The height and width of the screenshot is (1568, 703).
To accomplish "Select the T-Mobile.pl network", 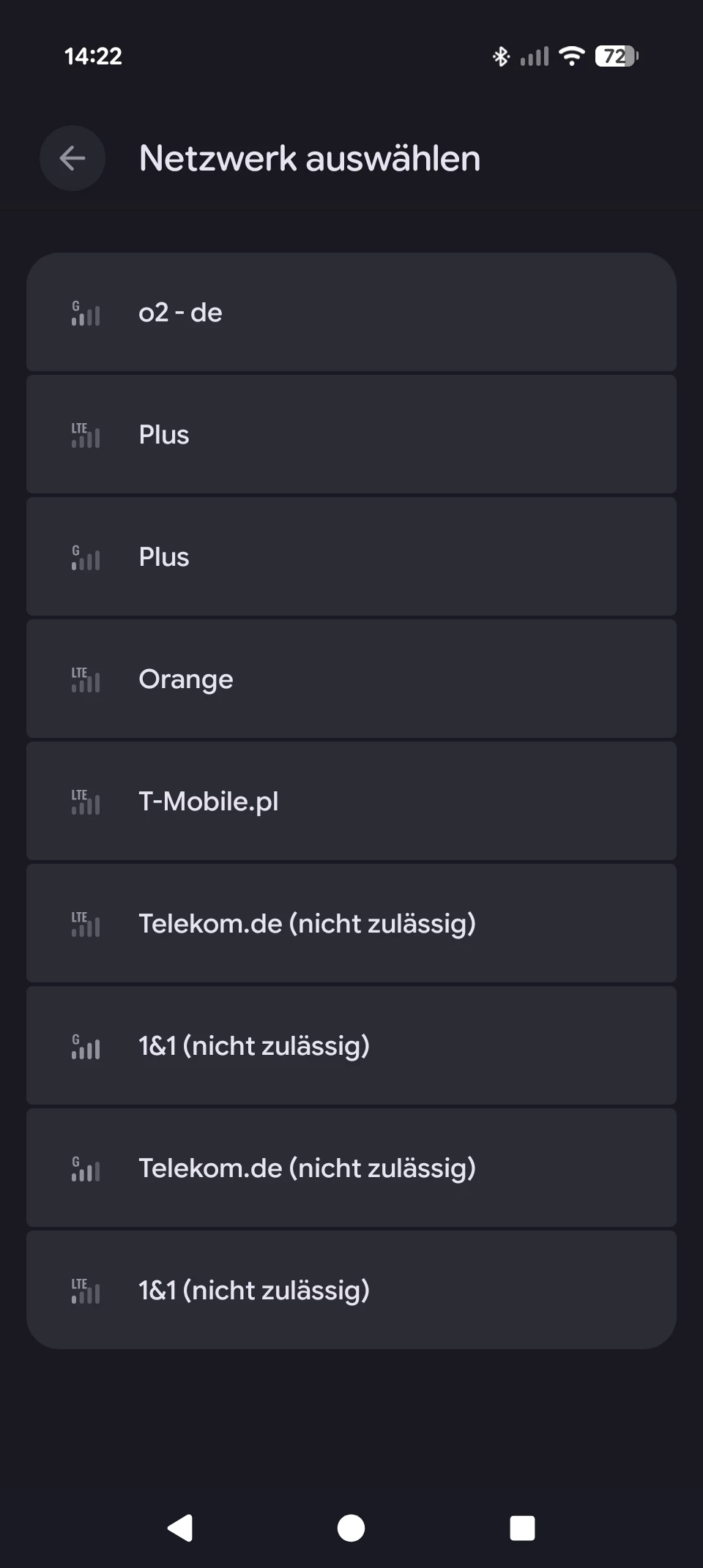I will click(351, 802).
